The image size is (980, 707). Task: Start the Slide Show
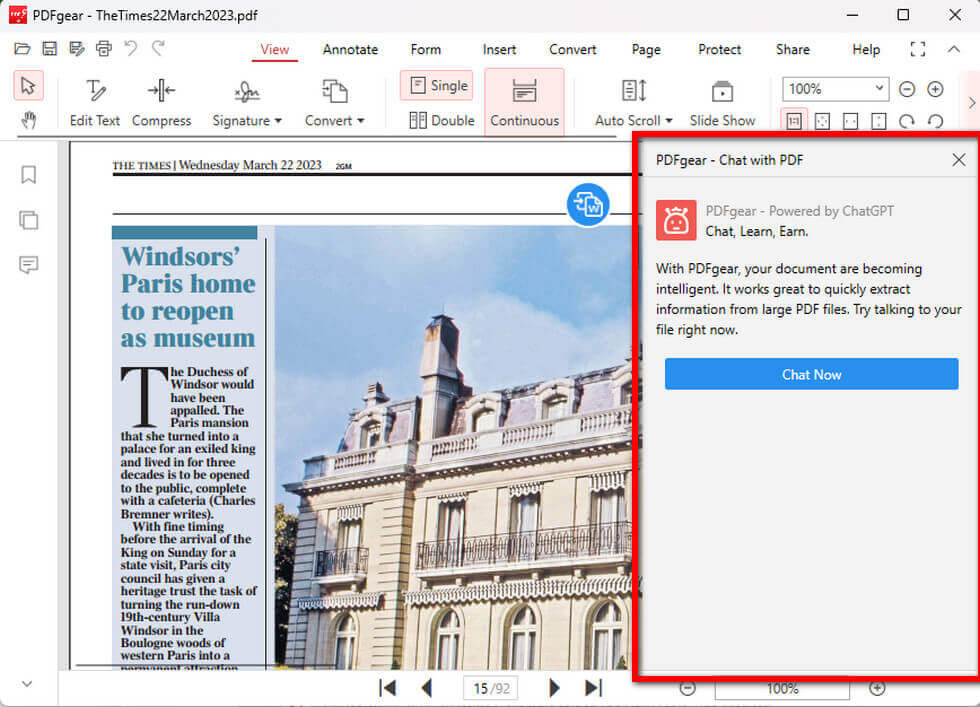tap(722, 103)
